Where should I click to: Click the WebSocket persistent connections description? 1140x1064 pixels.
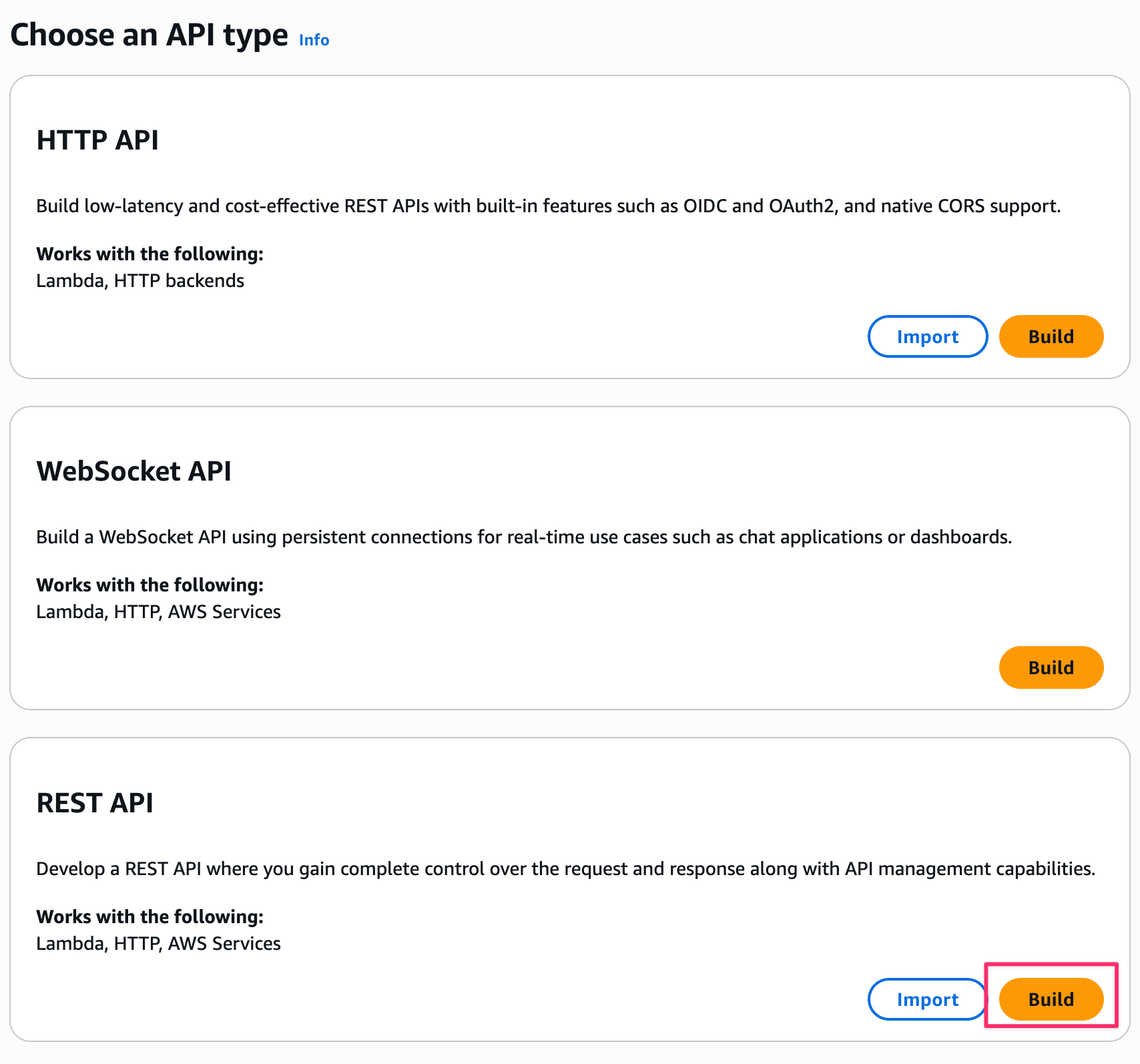523,537
